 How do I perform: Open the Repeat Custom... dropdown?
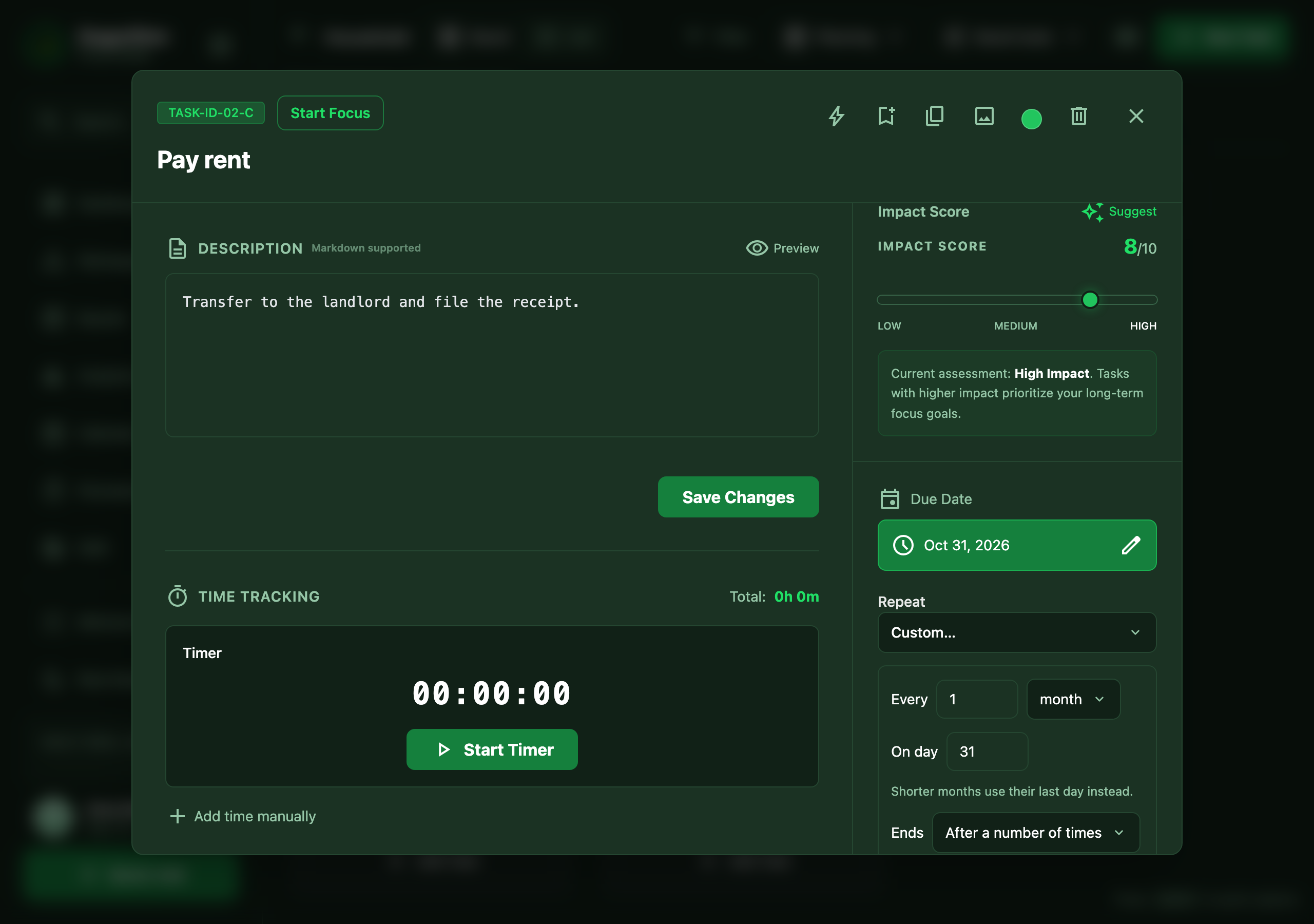[1016, 632]
